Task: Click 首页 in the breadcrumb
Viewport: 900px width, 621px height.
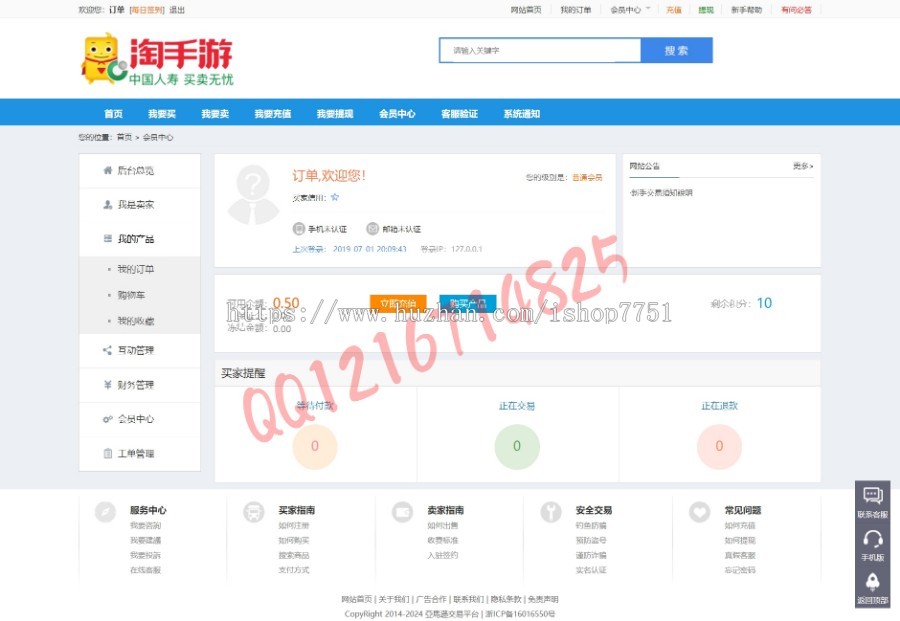Action: [x=125, y=137]
